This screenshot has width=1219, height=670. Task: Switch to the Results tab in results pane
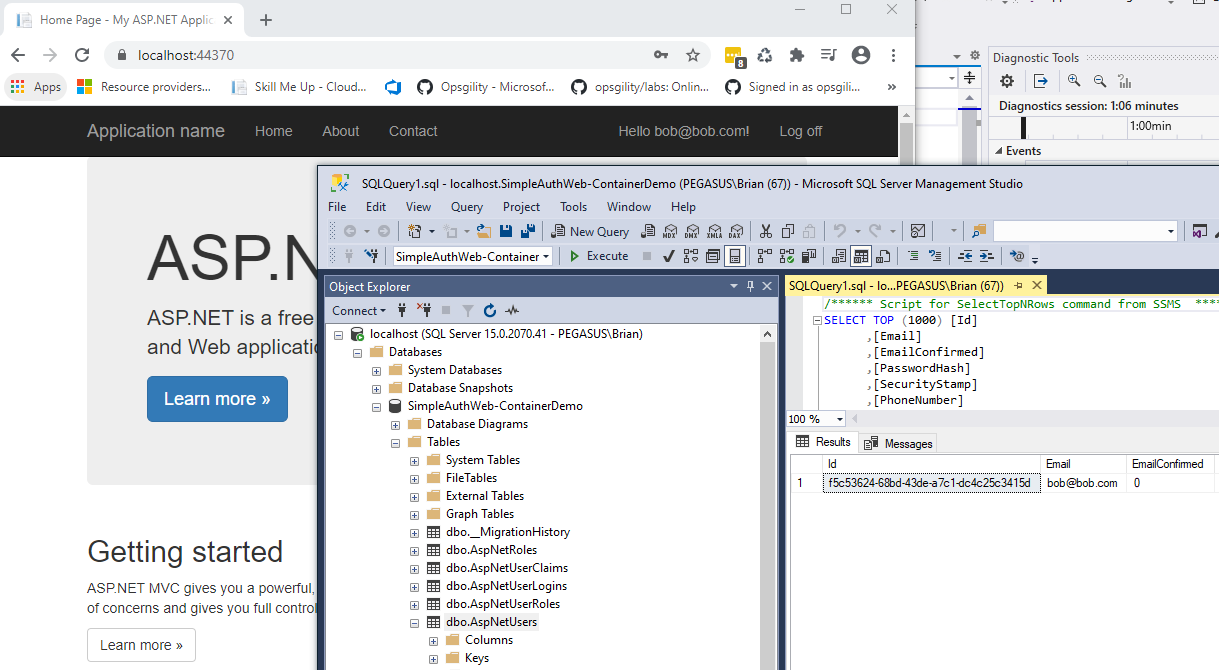click(x=823, y=442)
